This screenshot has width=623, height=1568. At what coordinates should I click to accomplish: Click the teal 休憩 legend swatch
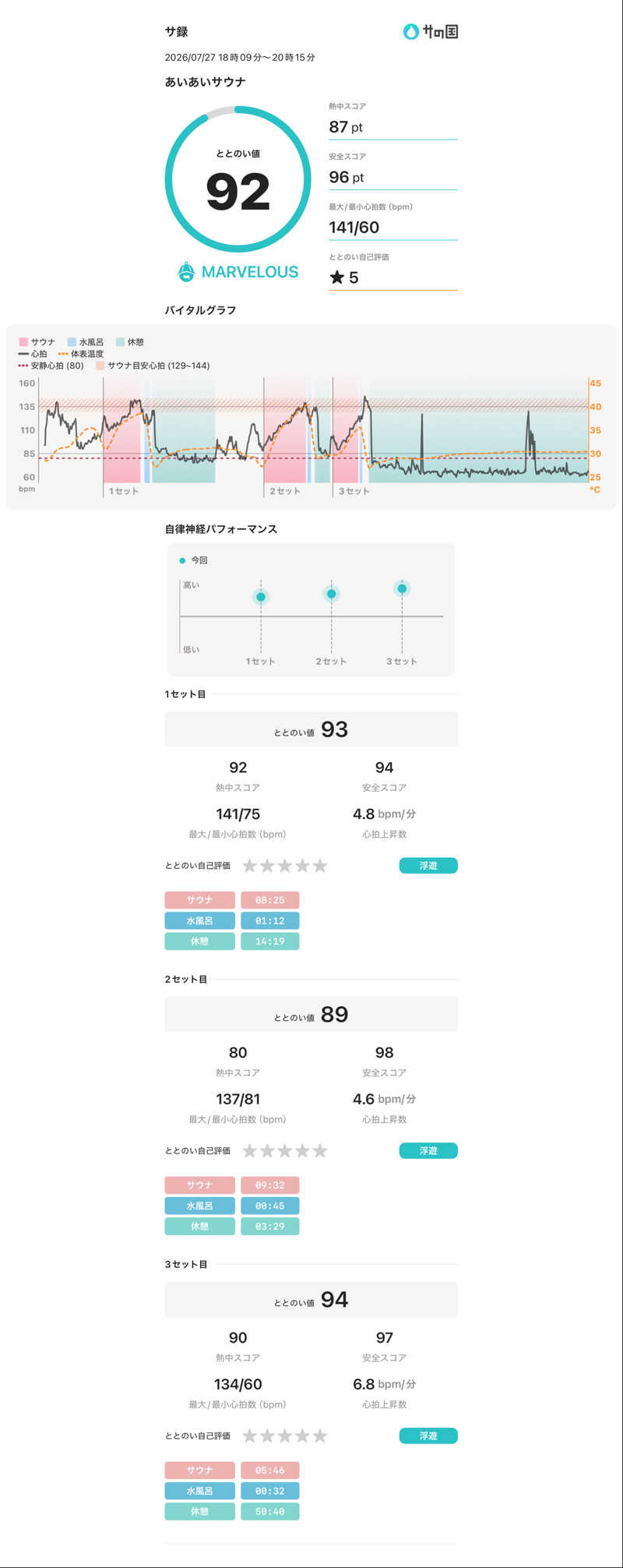pyautogui.click(x=120, y=342)
